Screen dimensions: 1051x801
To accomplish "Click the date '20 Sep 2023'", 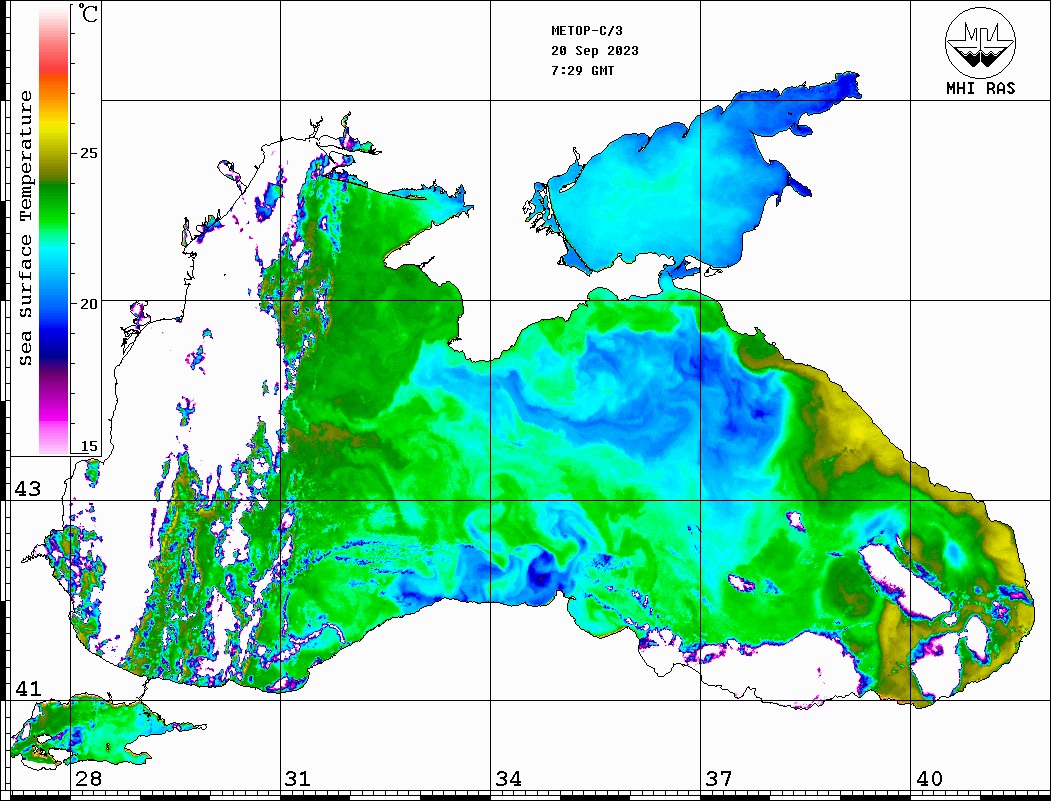I will (595, 51).
